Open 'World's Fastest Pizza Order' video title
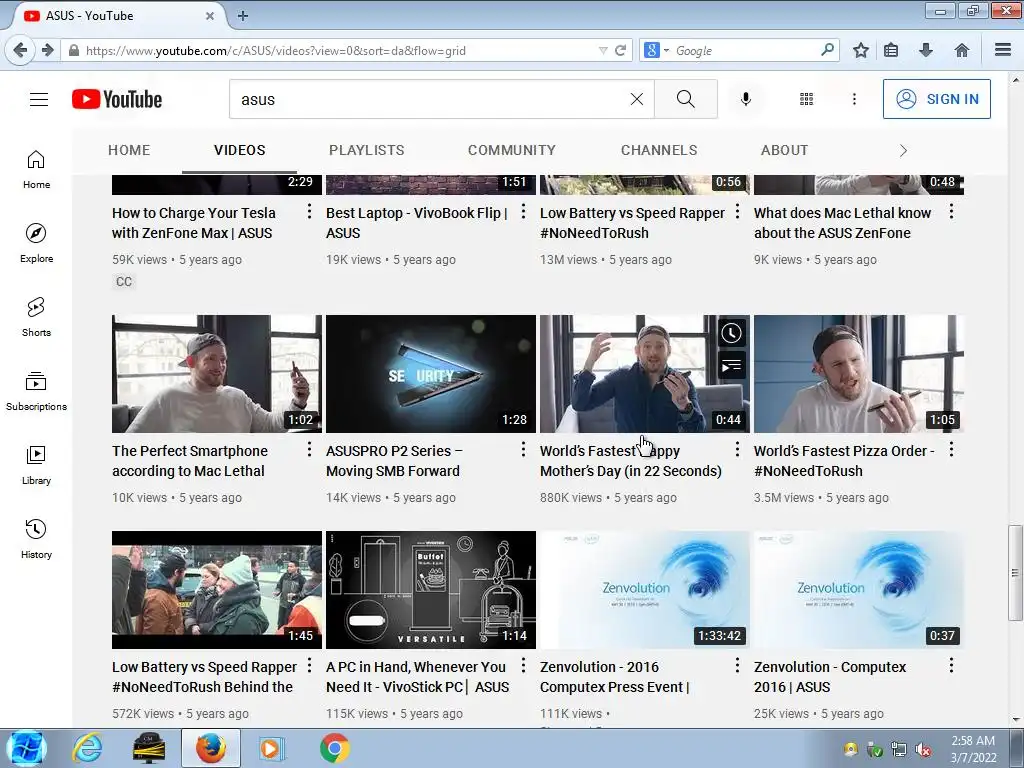The image size is (1024, 768). click(x=844, y=461)
